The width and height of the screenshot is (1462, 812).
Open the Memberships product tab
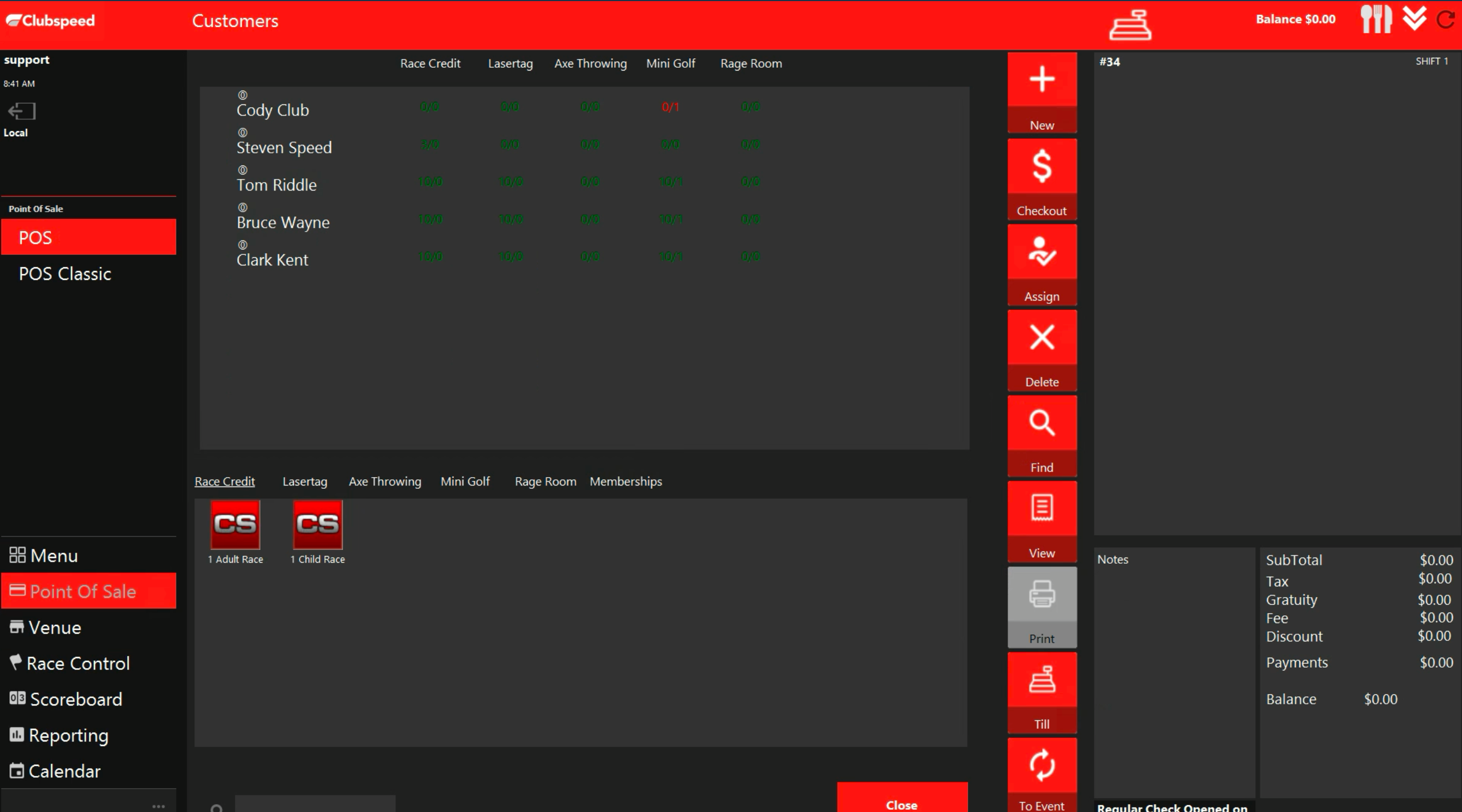point(625,481)
